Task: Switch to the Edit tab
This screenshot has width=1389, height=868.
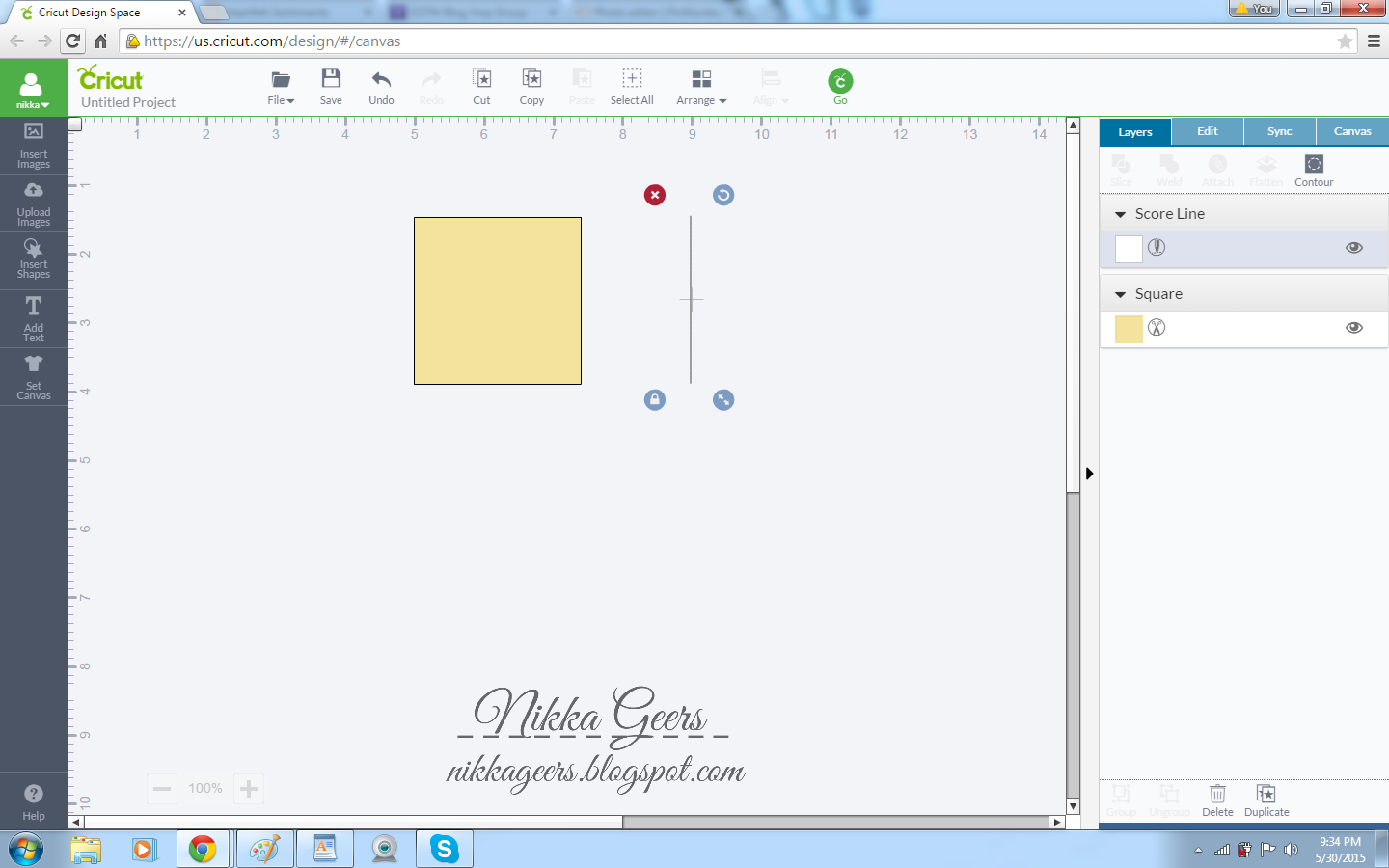Action: (1207, 131)
